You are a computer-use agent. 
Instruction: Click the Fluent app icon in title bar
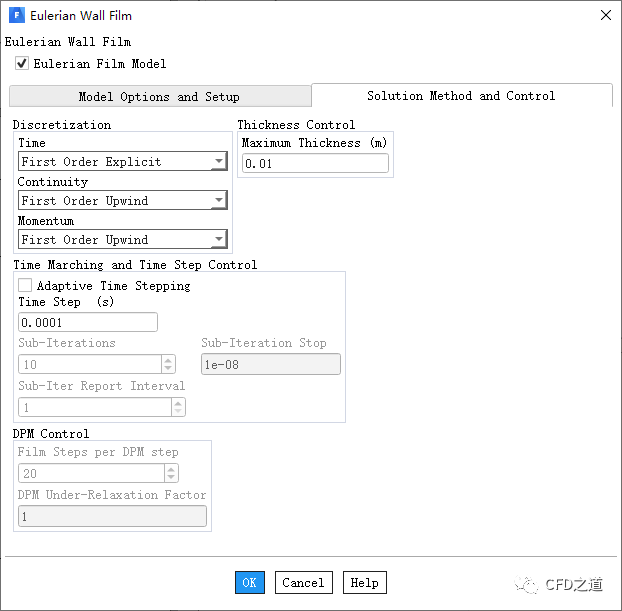(x=16, y=15)
